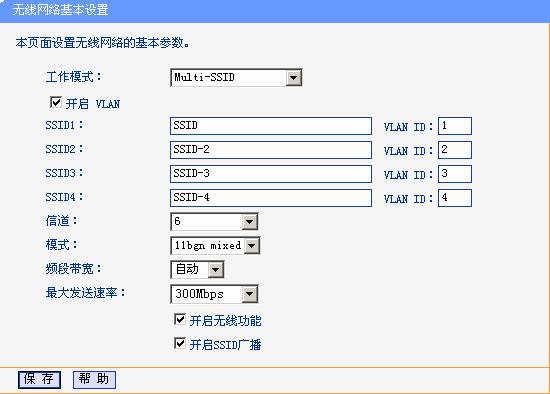550x394 pixels.
Task: Click the VLAN ID field with value 2
Action: tap(455, 150)
